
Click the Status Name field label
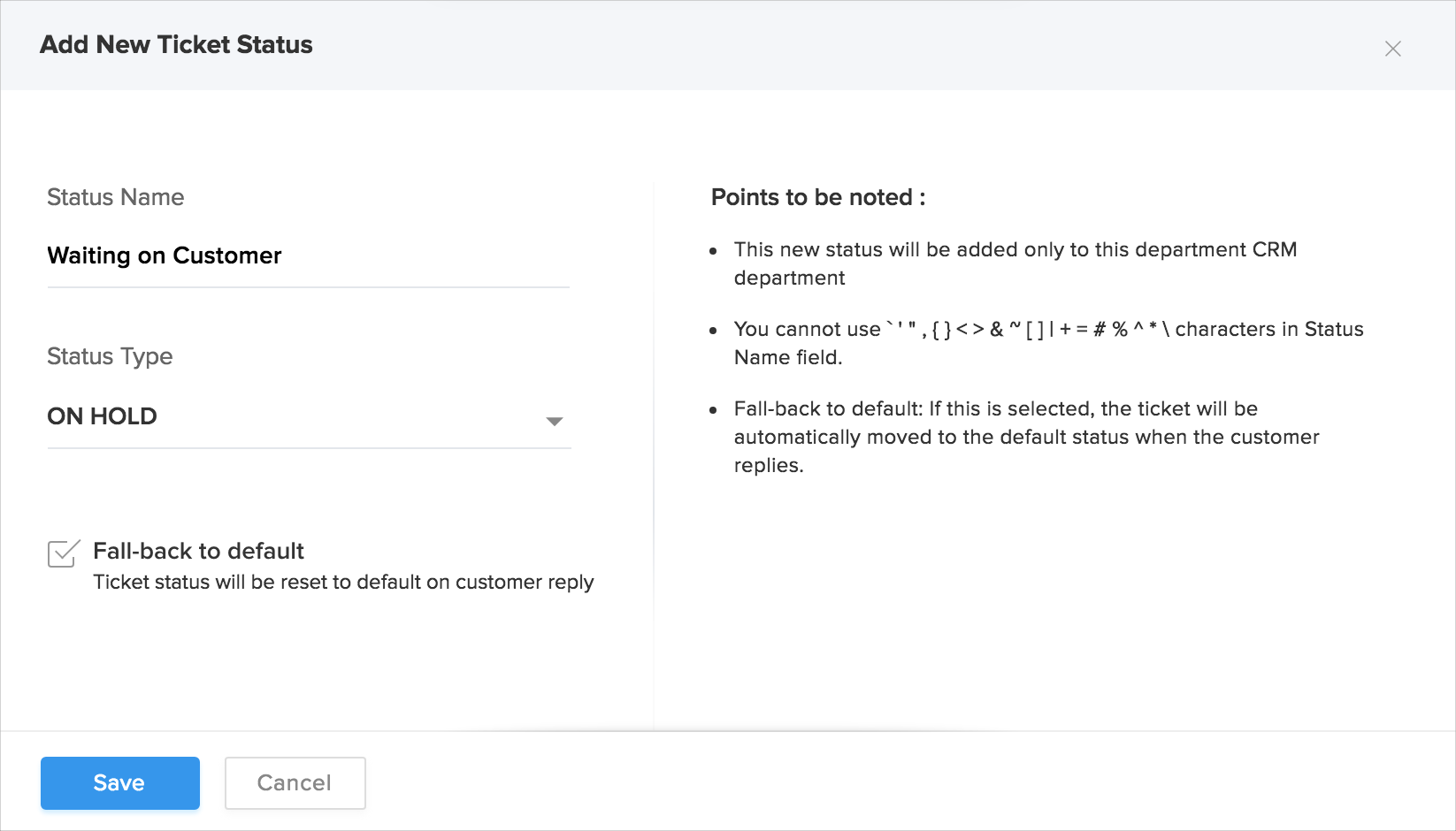click(116, 197)
